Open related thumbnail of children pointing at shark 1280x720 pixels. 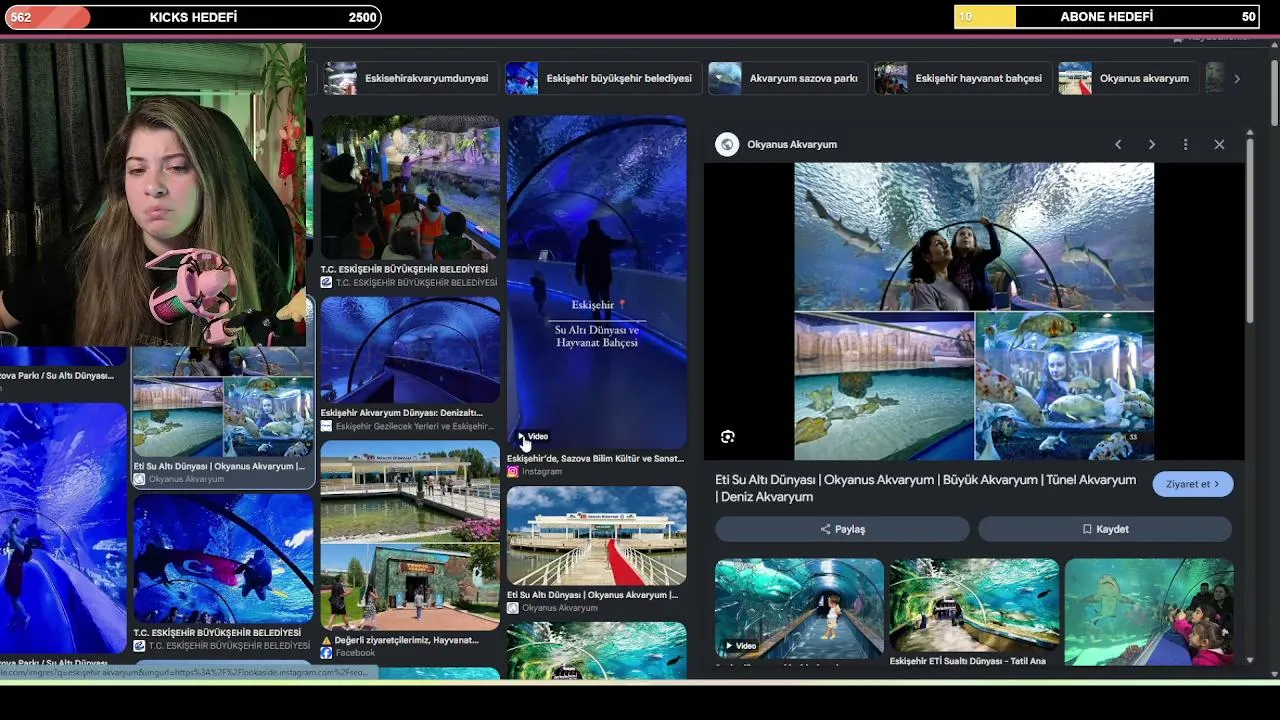point(1149,611)
